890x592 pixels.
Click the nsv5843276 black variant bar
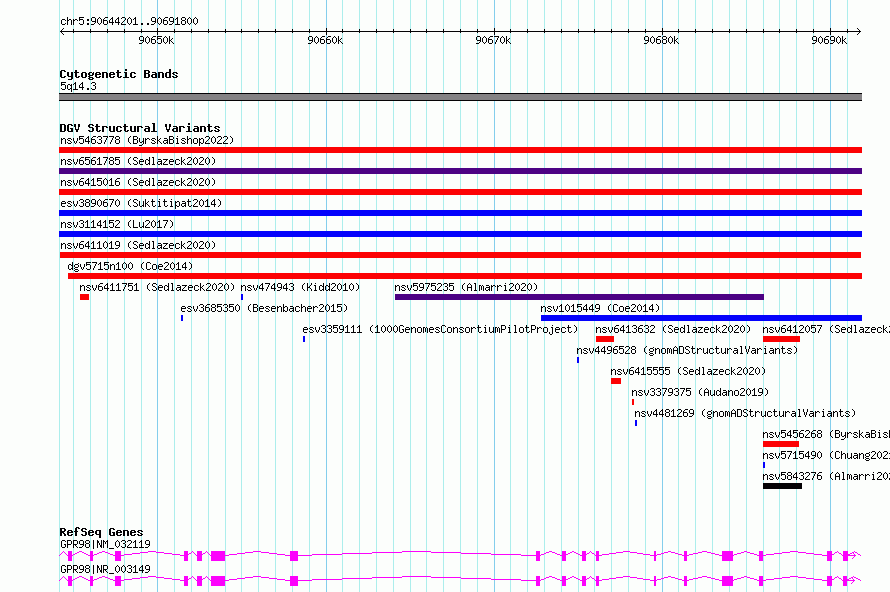point(782,486)
